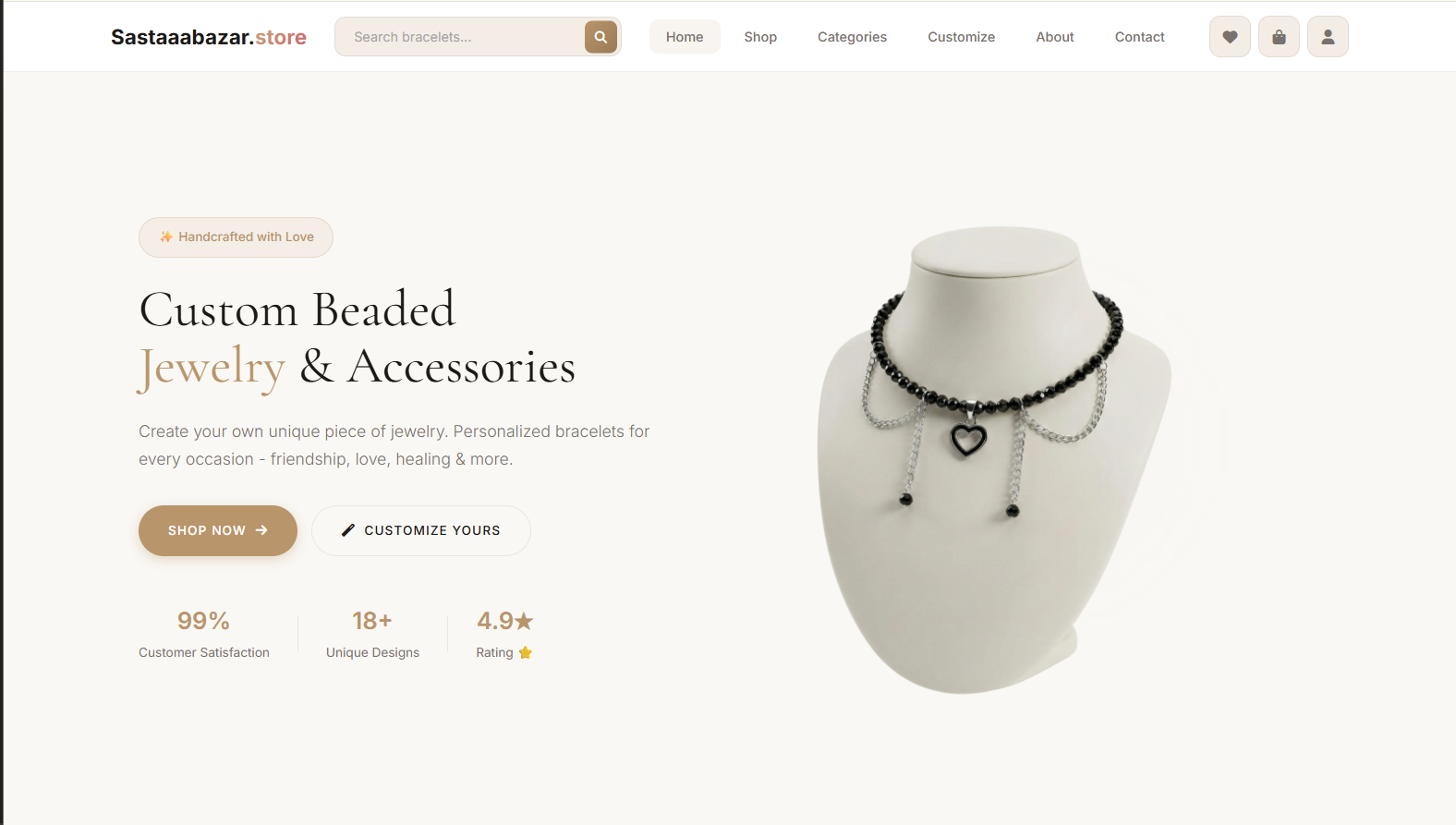This screenshot has width=1456, height=825.
Task: Open the wishlist heart icon
Action: (1230, 37)
